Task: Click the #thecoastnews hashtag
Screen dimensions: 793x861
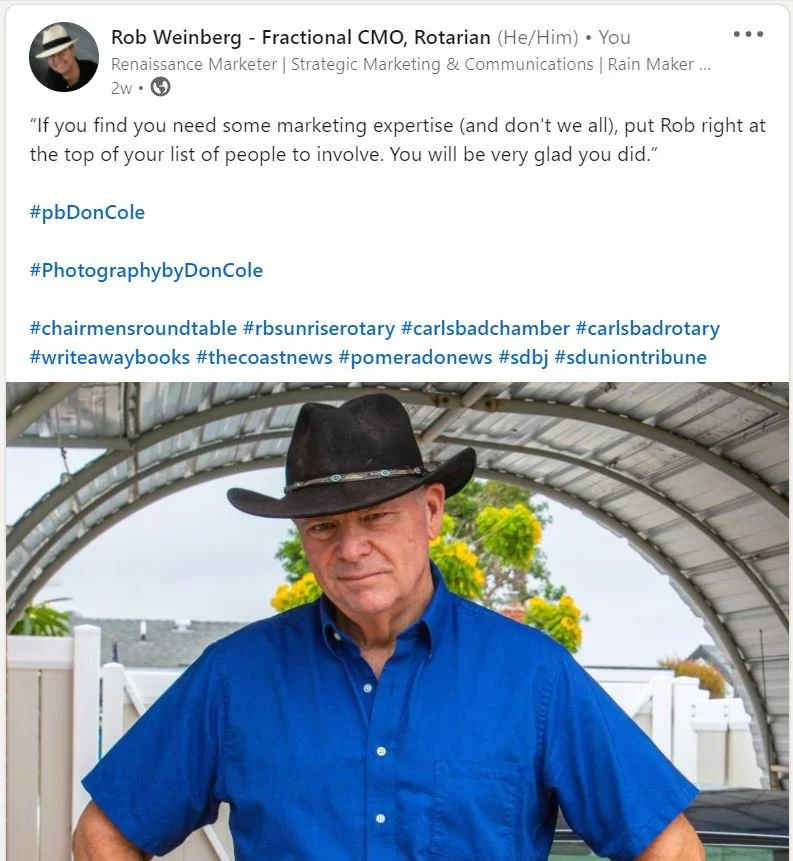Action: point(264,357)
